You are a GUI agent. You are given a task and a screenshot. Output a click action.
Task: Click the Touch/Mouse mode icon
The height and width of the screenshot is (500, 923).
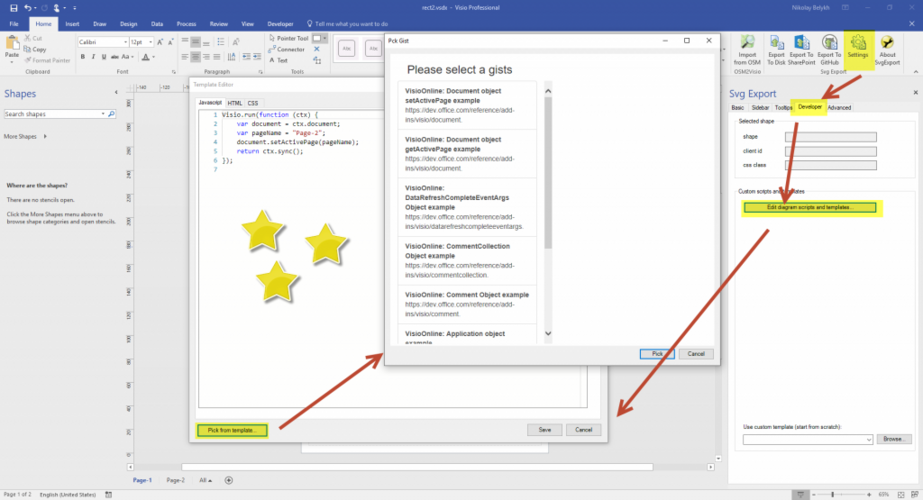57,8
